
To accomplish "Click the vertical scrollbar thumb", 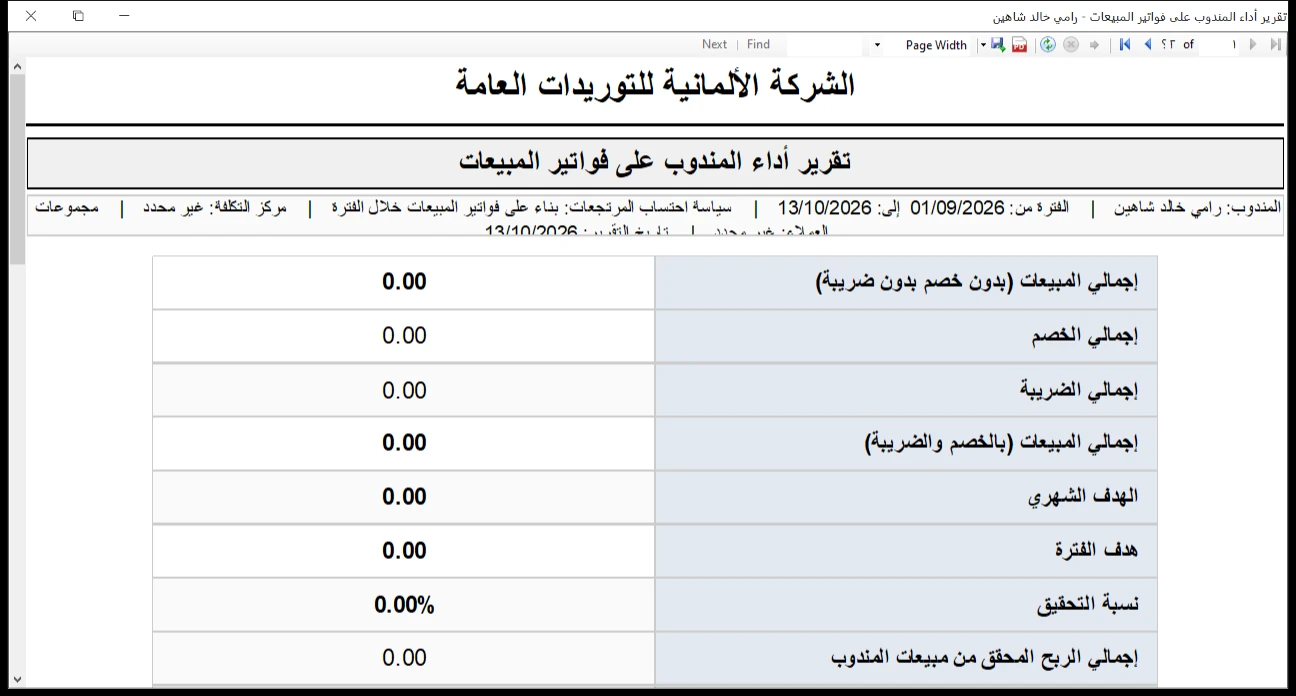I will [x=17, y=169].
